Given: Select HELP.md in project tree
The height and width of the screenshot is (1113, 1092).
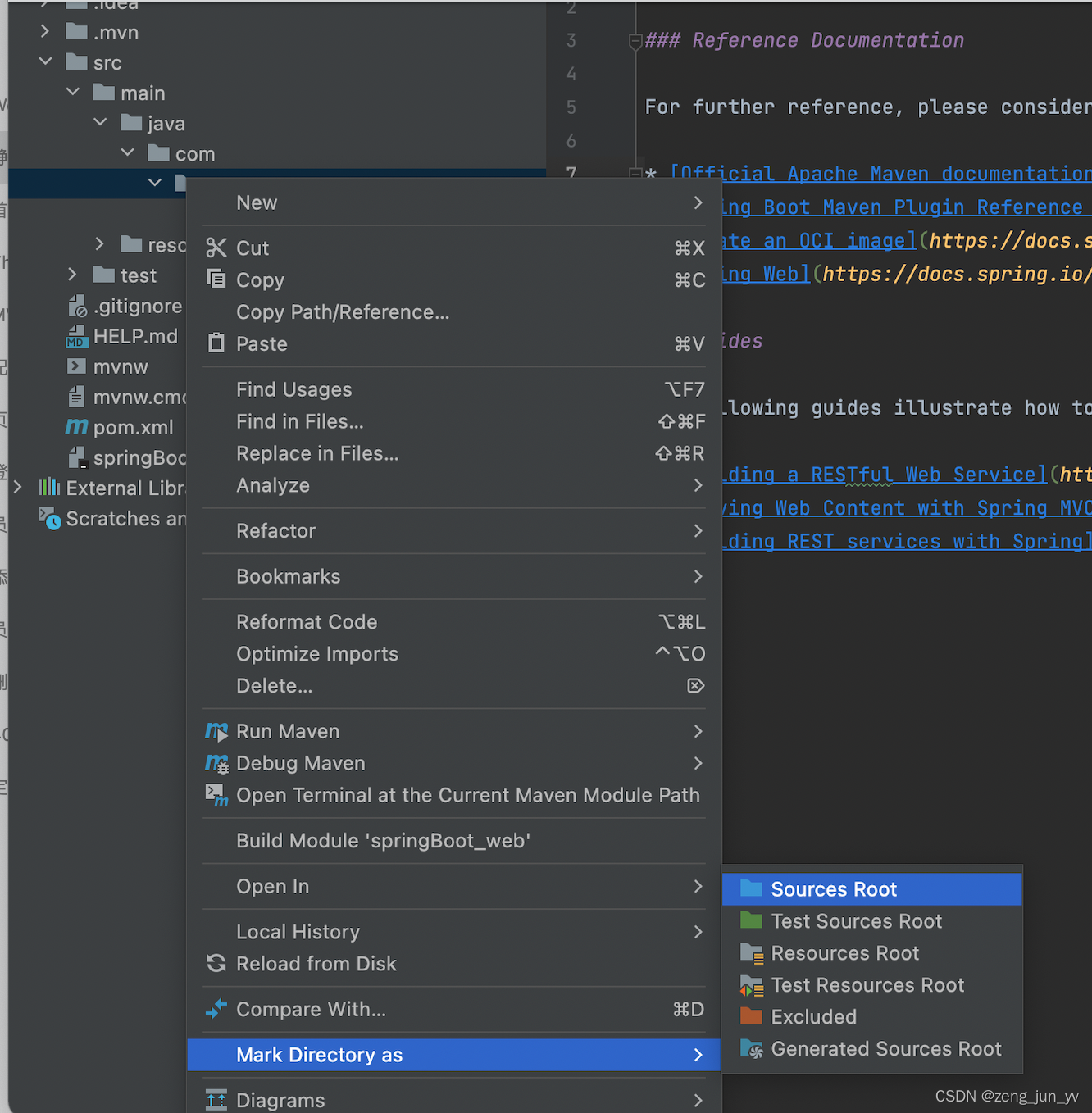Looking at the screenshot, I should [134, 336].
